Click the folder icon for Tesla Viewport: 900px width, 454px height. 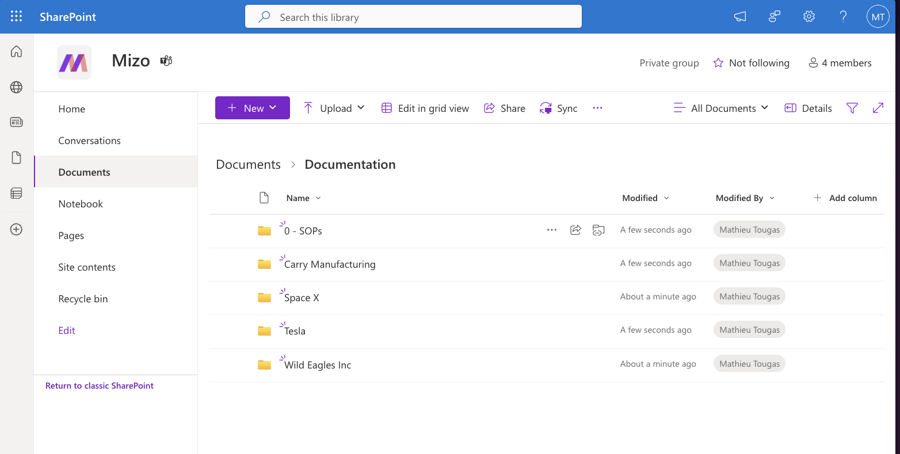tap(264, 331)
